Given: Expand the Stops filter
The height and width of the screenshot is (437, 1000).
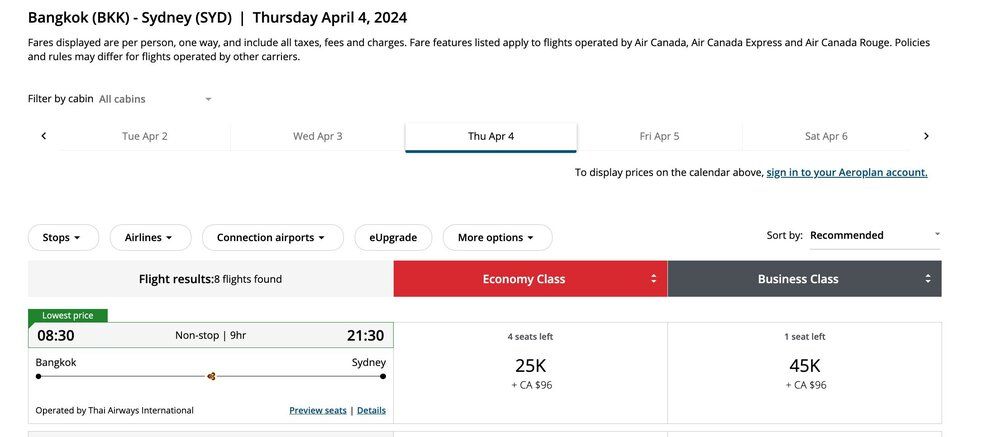Looking at the screenshot, I should 62,237.
